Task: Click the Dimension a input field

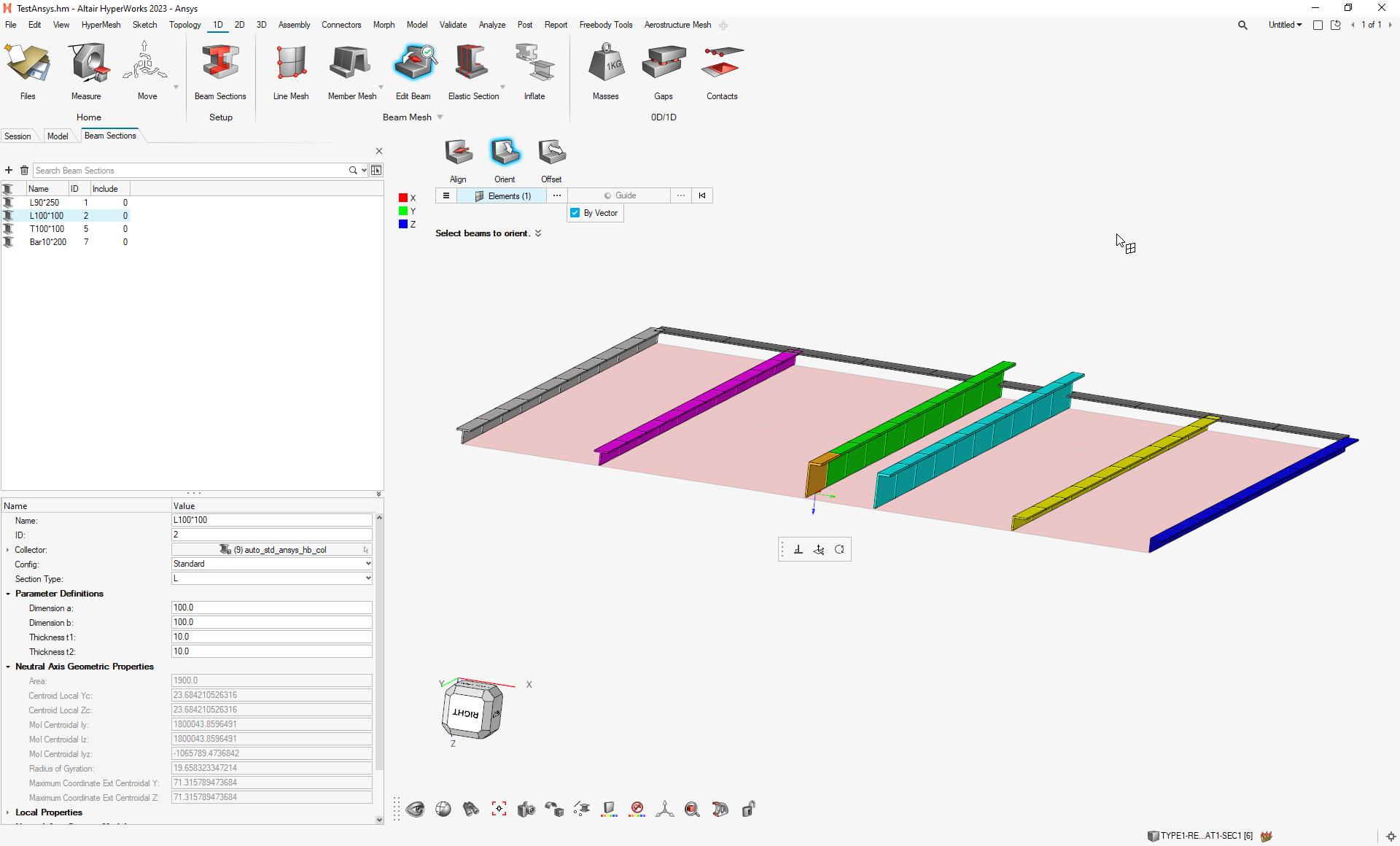Action: click(x=271, y=608)
